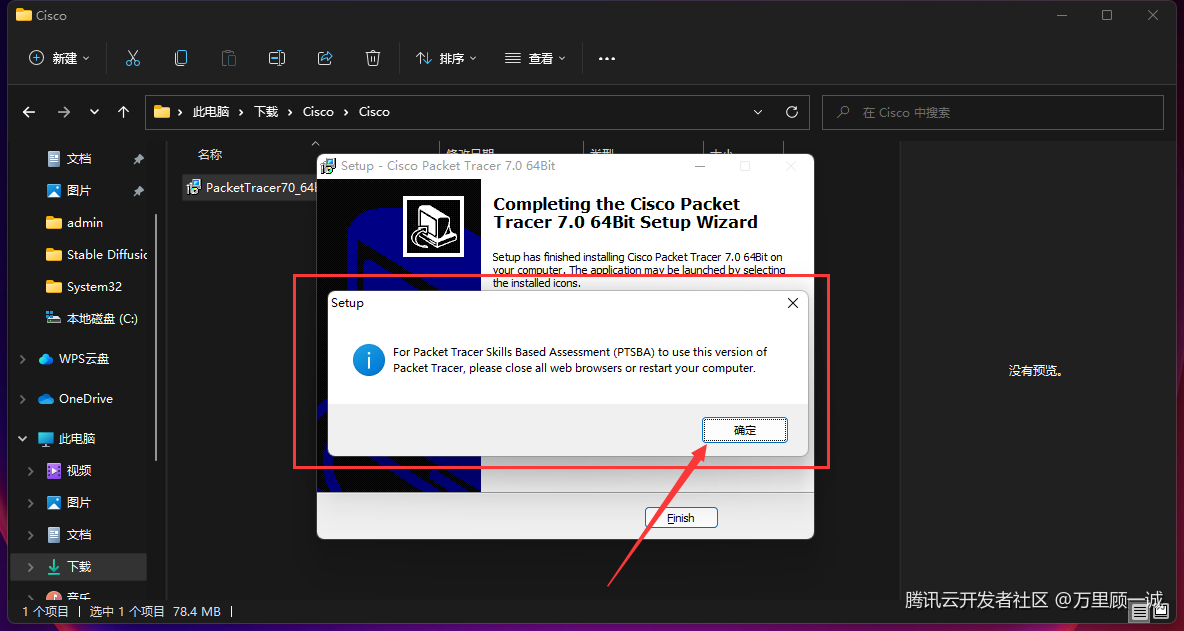Image resolution: width=1184 pixels, height=631 pixels.
Task: Expand the WPS云盘 tree node
Action: click(23, 359)
